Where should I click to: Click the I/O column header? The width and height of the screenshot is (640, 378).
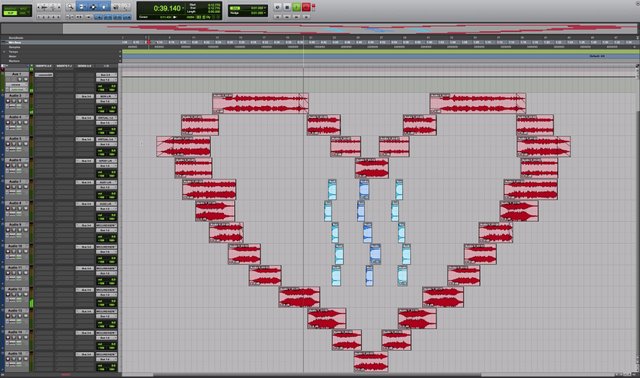click(x=106, y=66)
